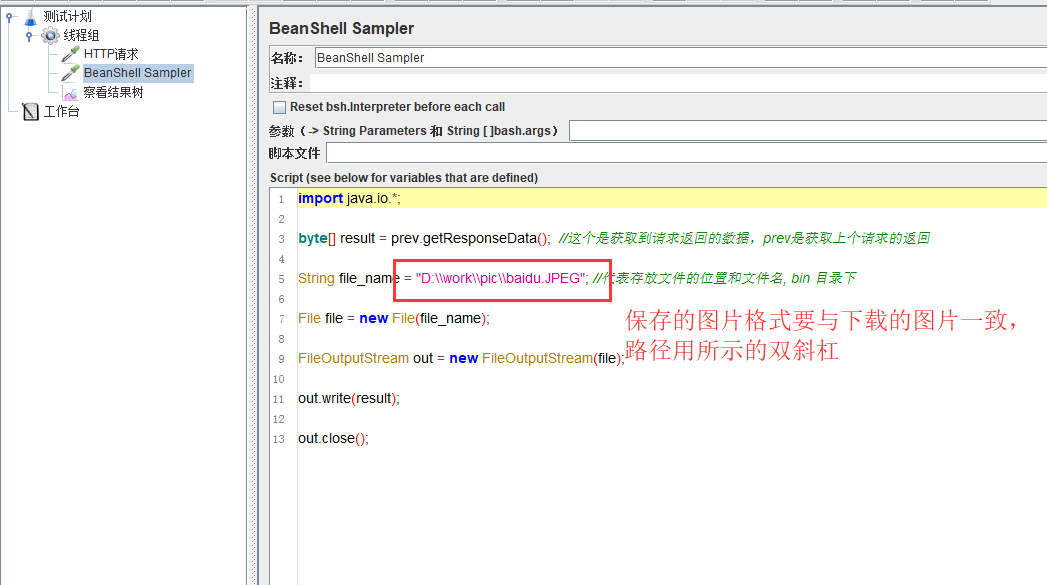Click line number 13 in the gutter

(x=279, y=439)
